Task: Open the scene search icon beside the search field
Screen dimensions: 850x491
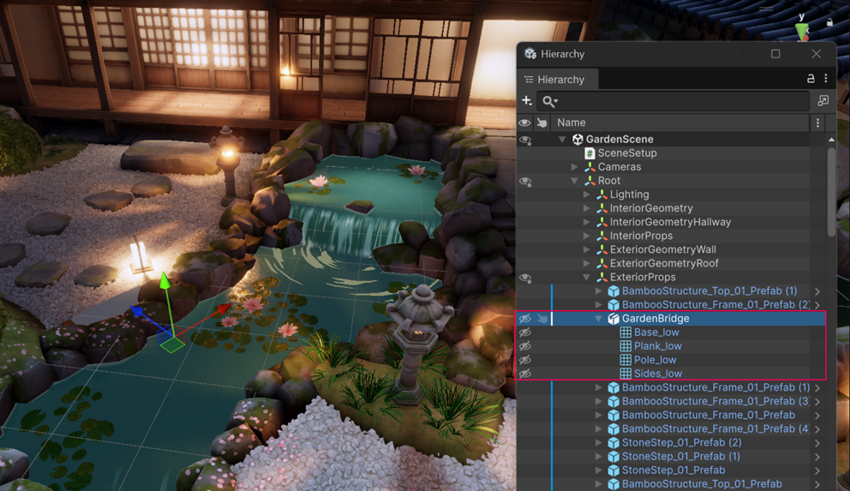Action: [823, 101]
